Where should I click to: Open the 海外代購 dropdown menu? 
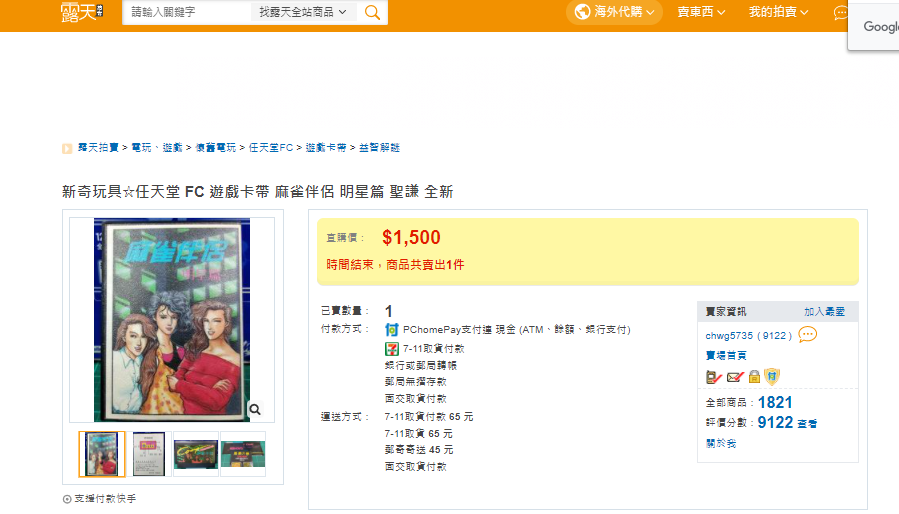pyautogui.click(x=614, y=12)
